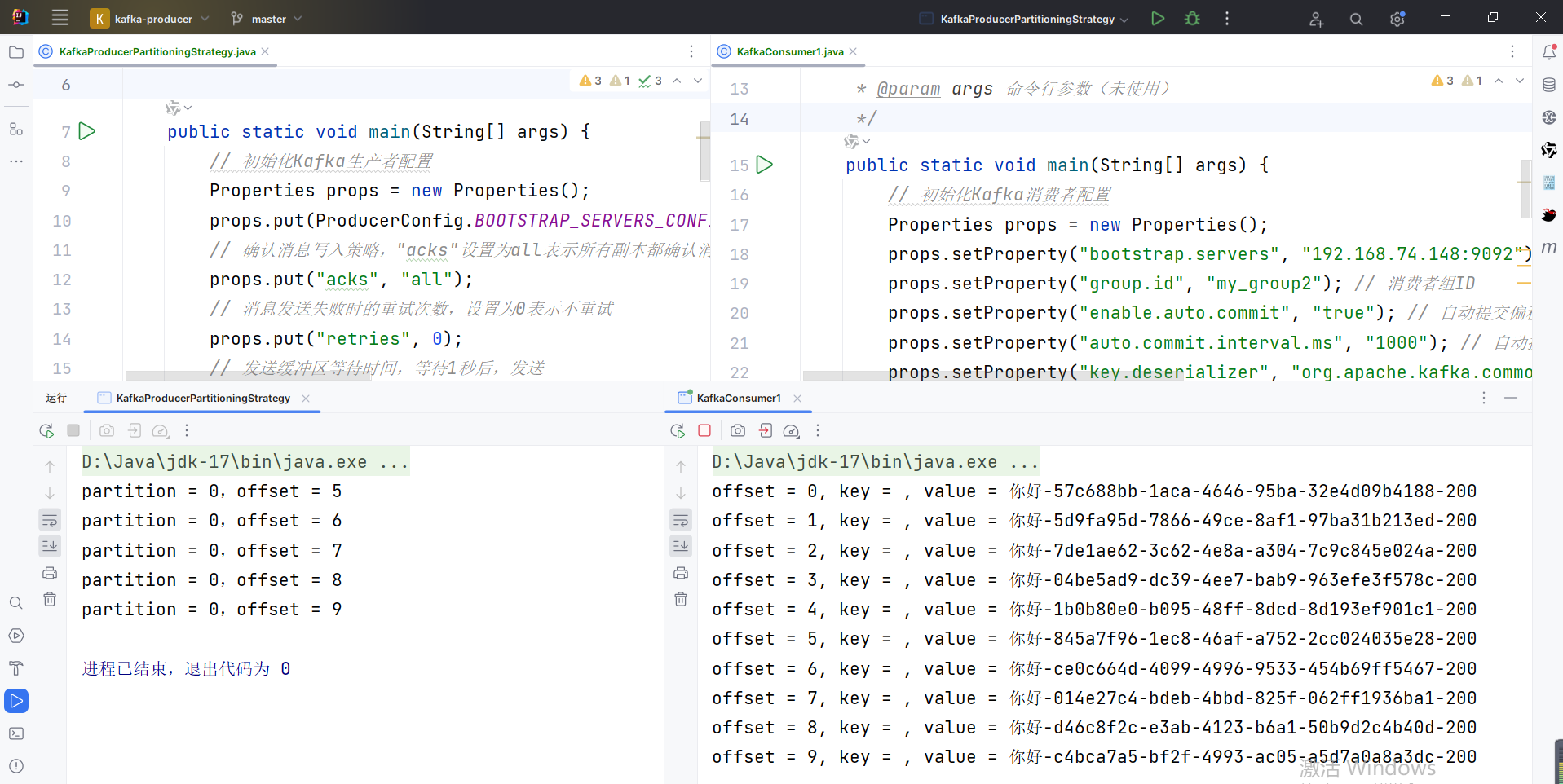The height and width of the screenshot is (784, 1563).
Task: Run main method from line 15 gutter
Action: [765, 165]
